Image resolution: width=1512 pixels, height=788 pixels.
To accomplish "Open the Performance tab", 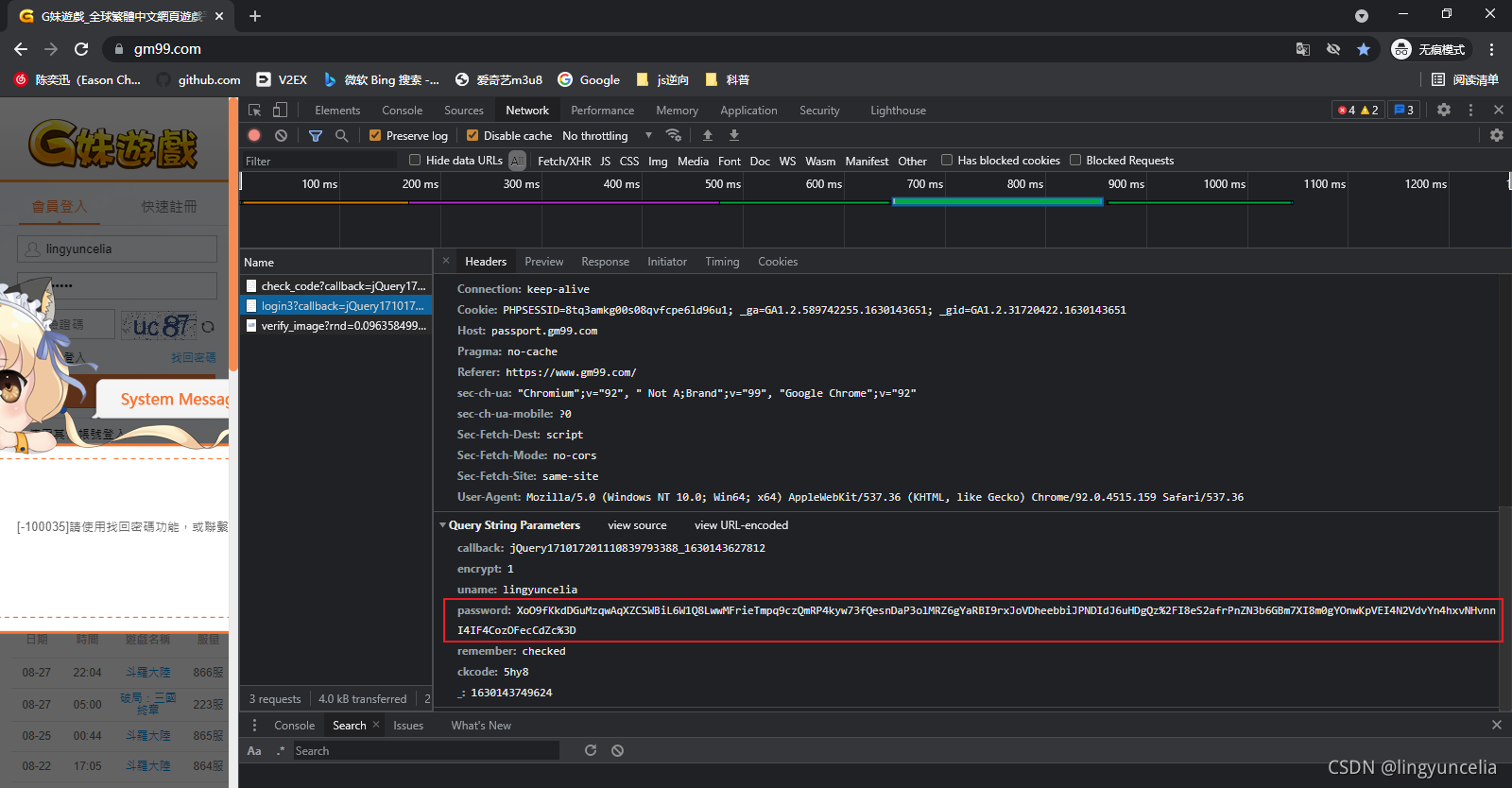I will click(602, 111).
